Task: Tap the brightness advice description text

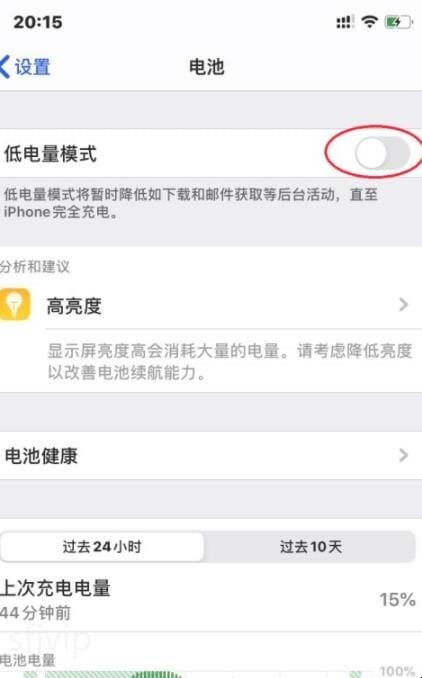Action: 230,361
